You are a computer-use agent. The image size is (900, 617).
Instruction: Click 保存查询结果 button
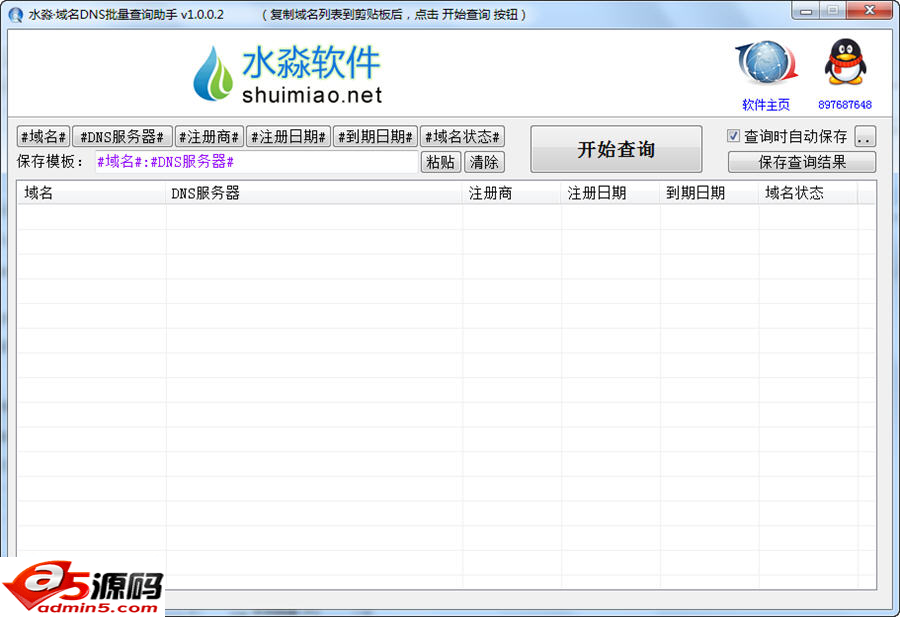click(802, 162)
